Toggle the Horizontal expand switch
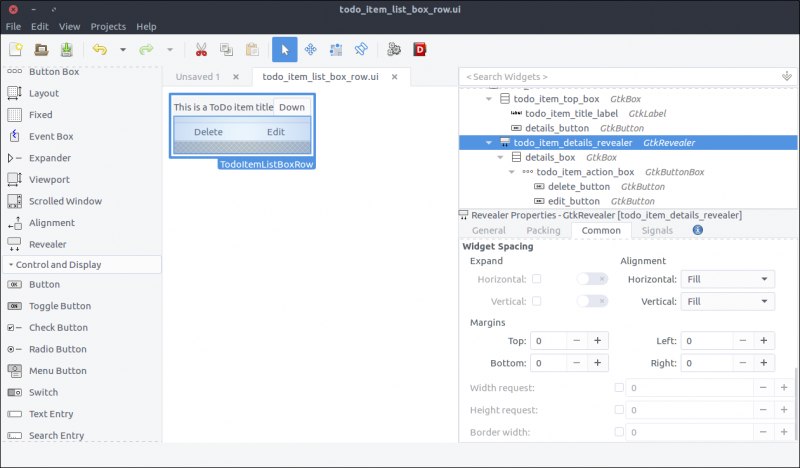 (x=591, y=279)
